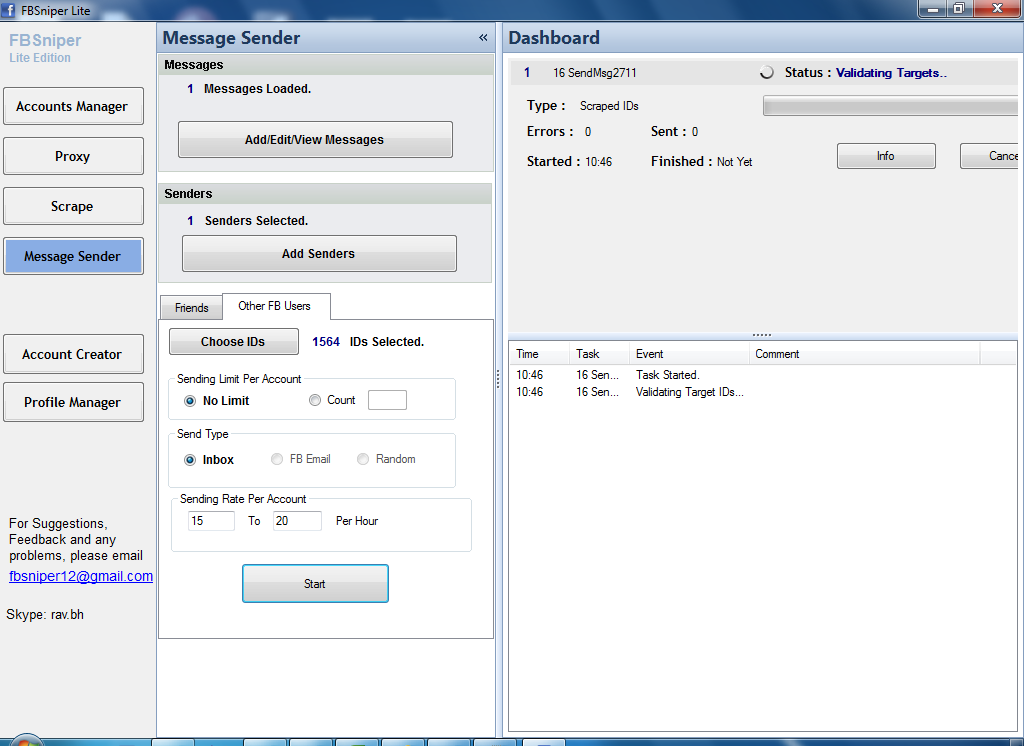Click 'Skype: rav.bh' contact text

[45, 615]
